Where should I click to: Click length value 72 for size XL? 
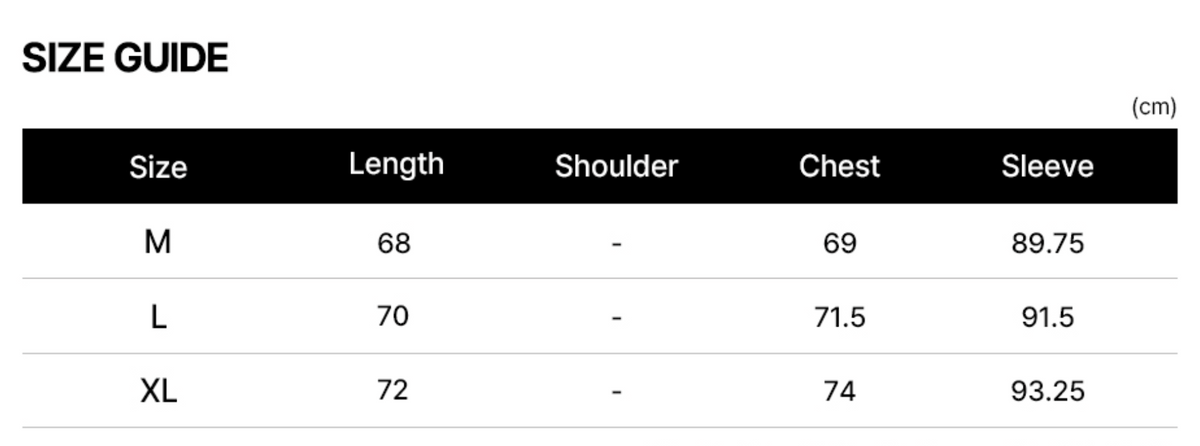click(x=394, y=391)
